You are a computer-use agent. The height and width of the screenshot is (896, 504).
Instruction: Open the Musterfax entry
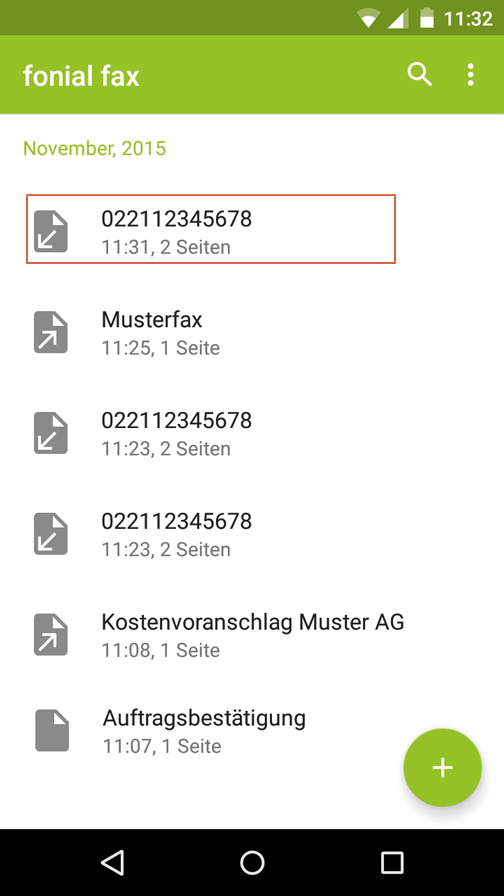(x=252, y=332)
